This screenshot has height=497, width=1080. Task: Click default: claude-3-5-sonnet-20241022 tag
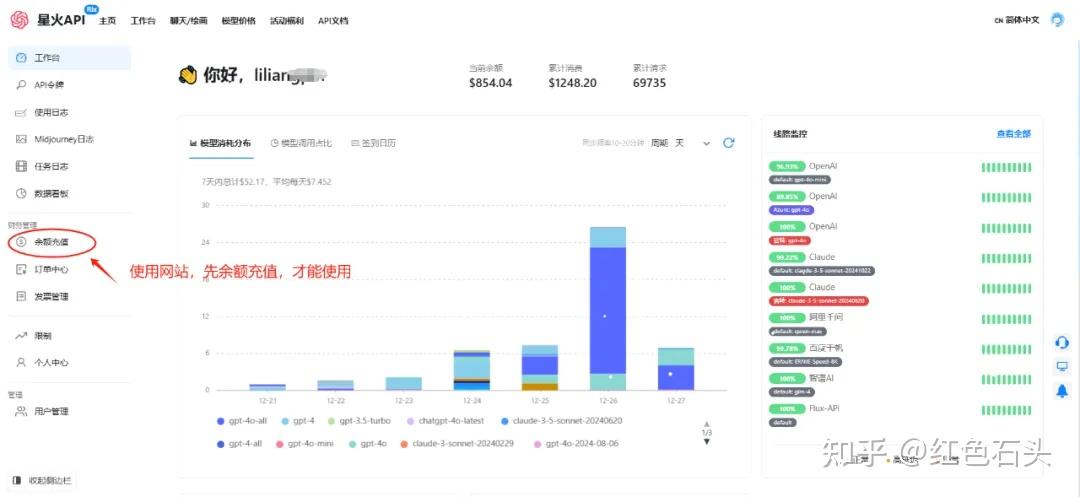(822, 271)
